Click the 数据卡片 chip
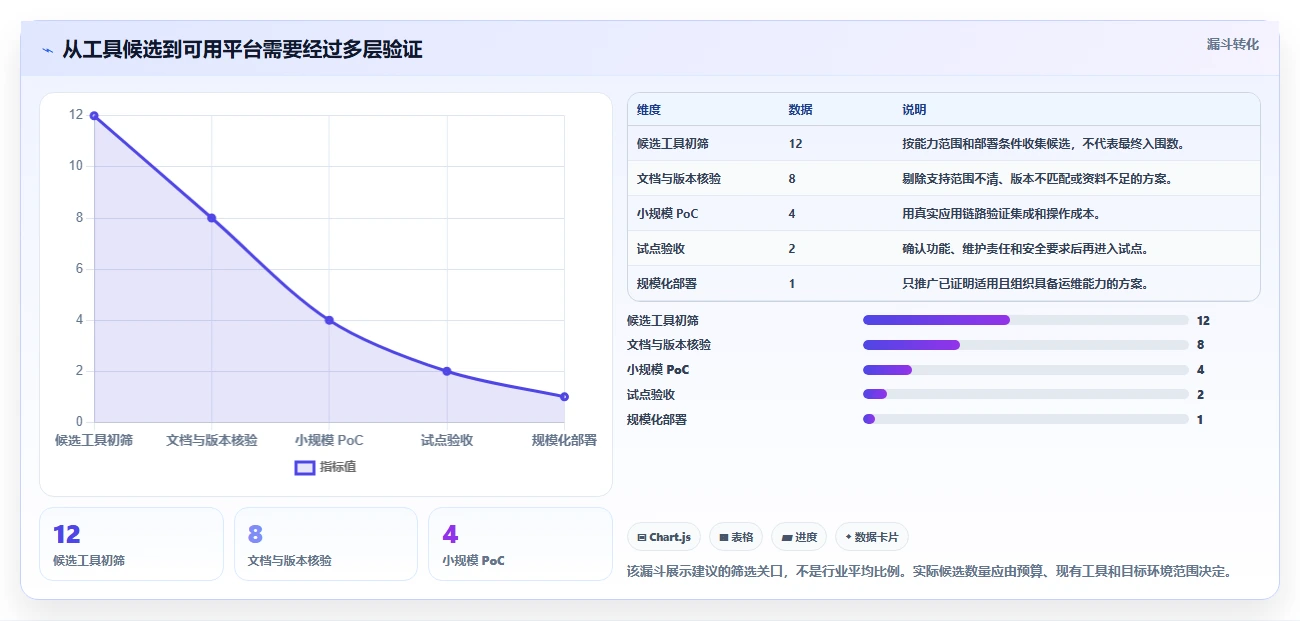 [x=872, y=537]
